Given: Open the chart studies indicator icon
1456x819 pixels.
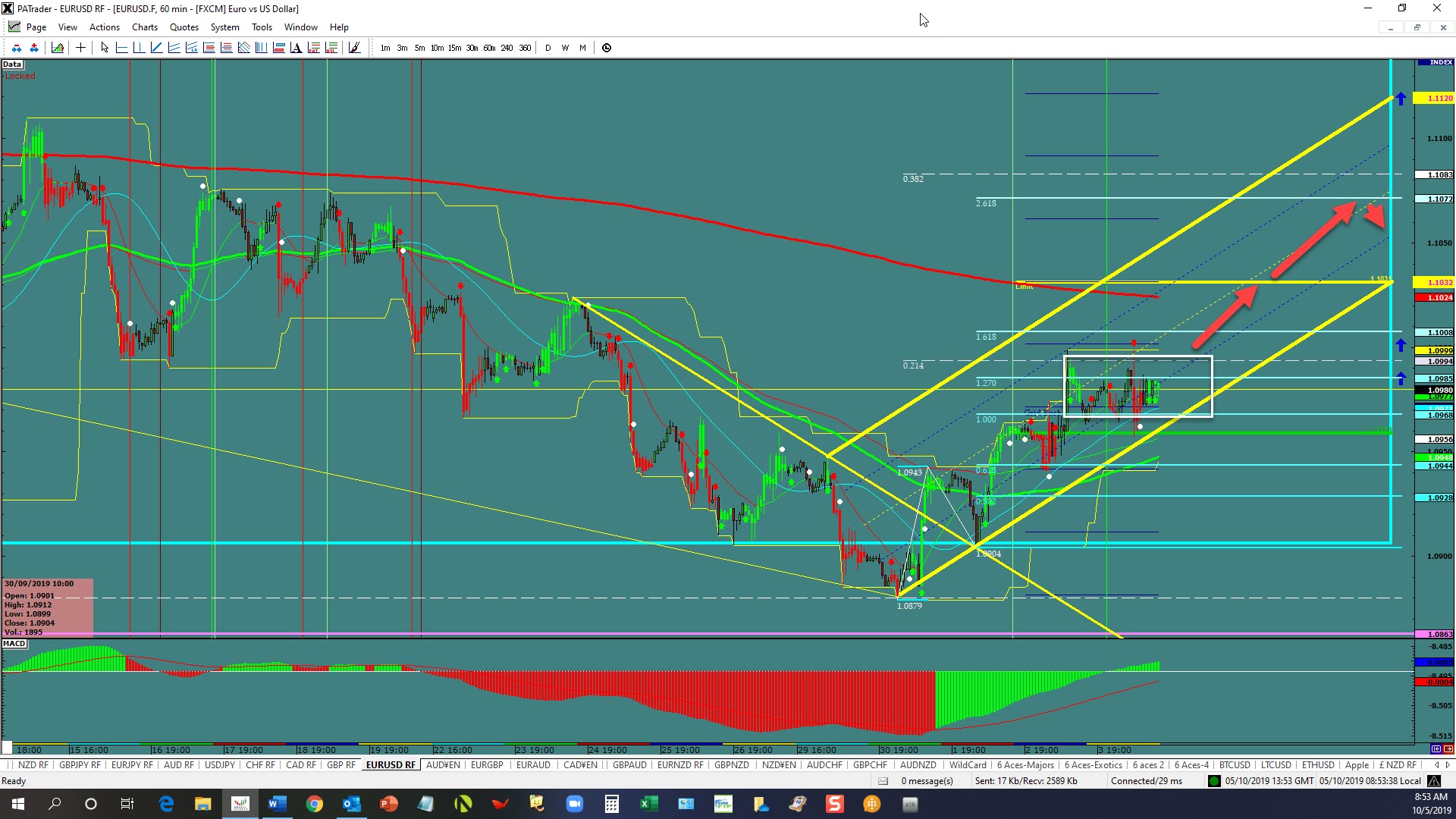Looking at the screenshot, I should [x=58, y=48].
